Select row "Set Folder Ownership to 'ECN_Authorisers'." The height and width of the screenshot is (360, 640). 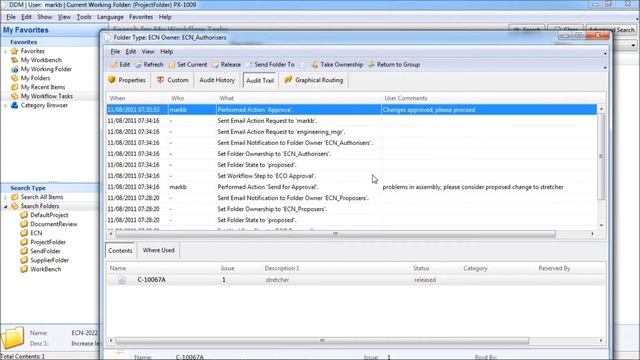(351, 154)
